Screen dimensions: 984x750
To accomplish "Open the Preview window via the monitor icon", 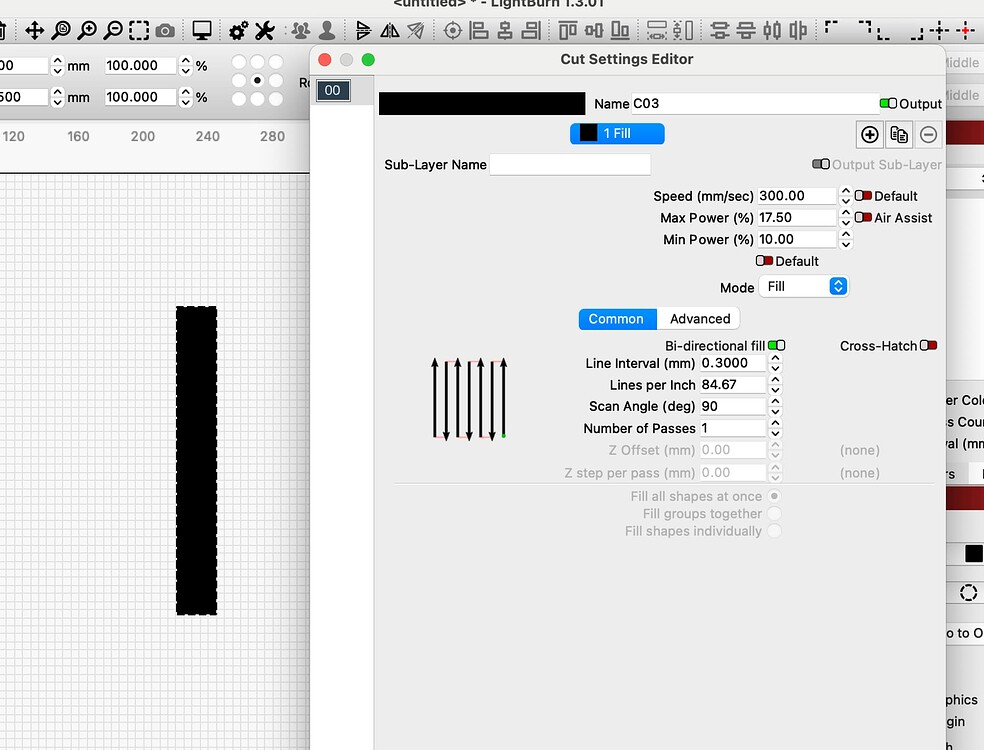I will pyautogui.click(x=201, y=30).
